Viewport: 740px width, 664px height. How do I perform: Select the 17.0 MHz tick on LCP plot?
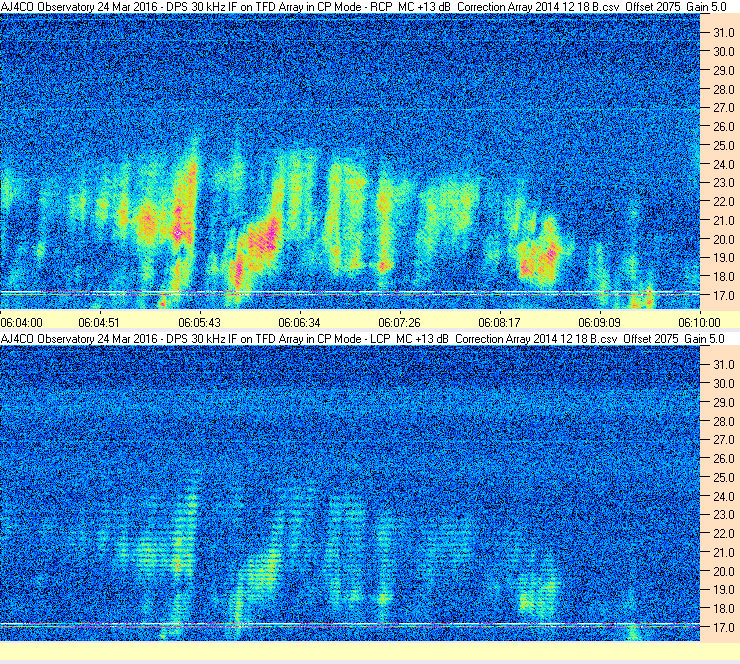coord(723,628)
